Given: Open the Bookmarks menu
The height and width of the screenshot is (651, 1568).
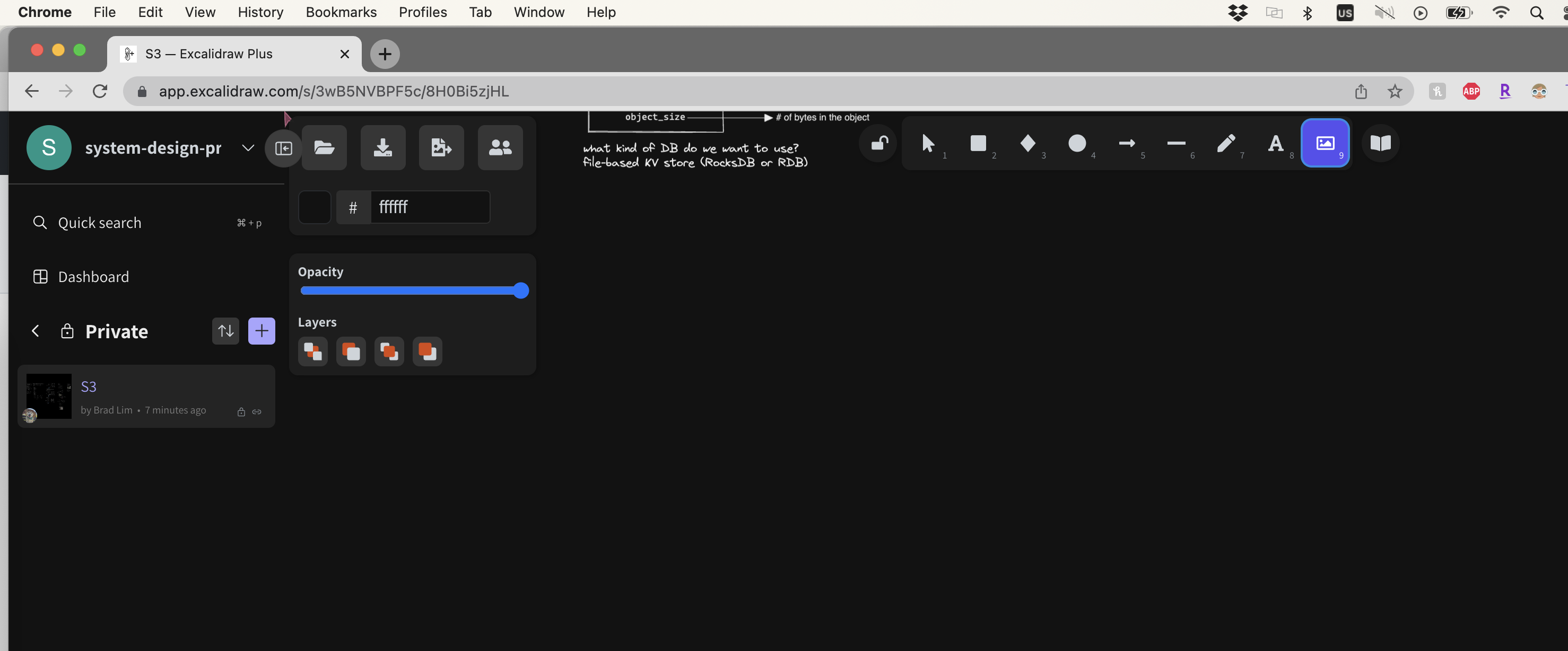Looking at the screenshot, I should tap(341, 12).
